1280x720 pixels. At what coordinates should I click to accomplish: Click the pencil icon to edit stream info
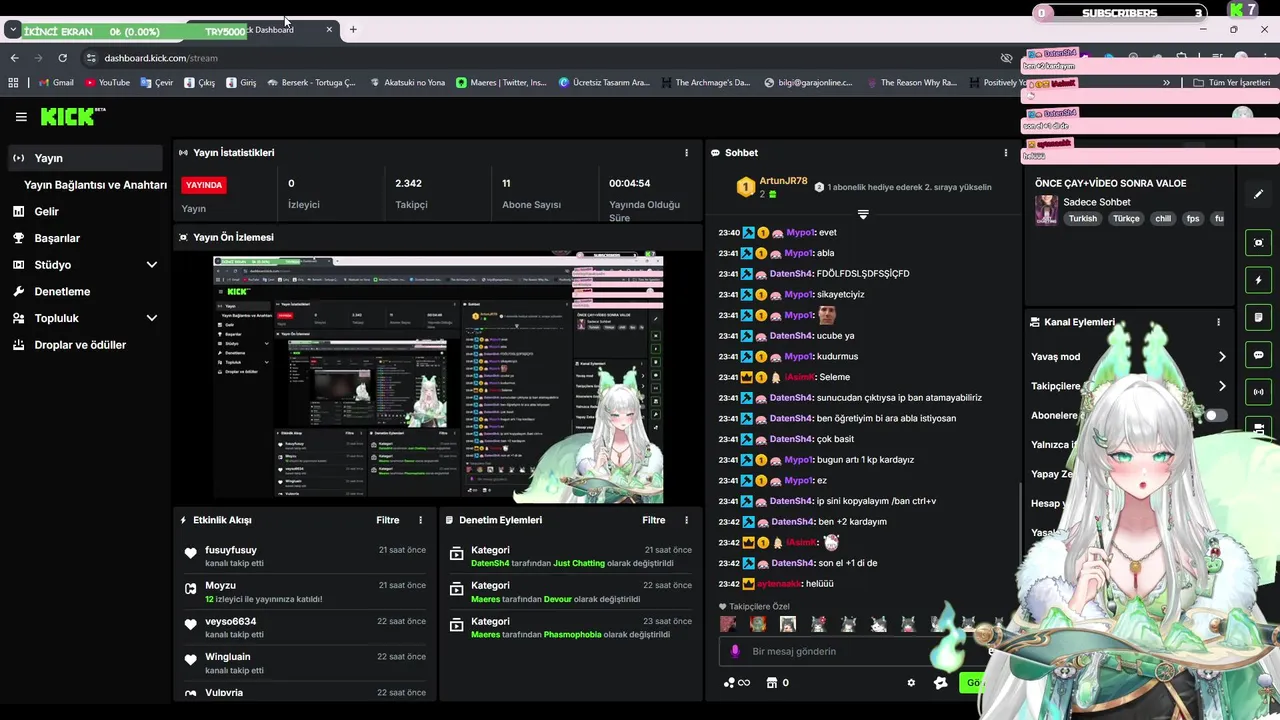click(x=1258, y=194)
